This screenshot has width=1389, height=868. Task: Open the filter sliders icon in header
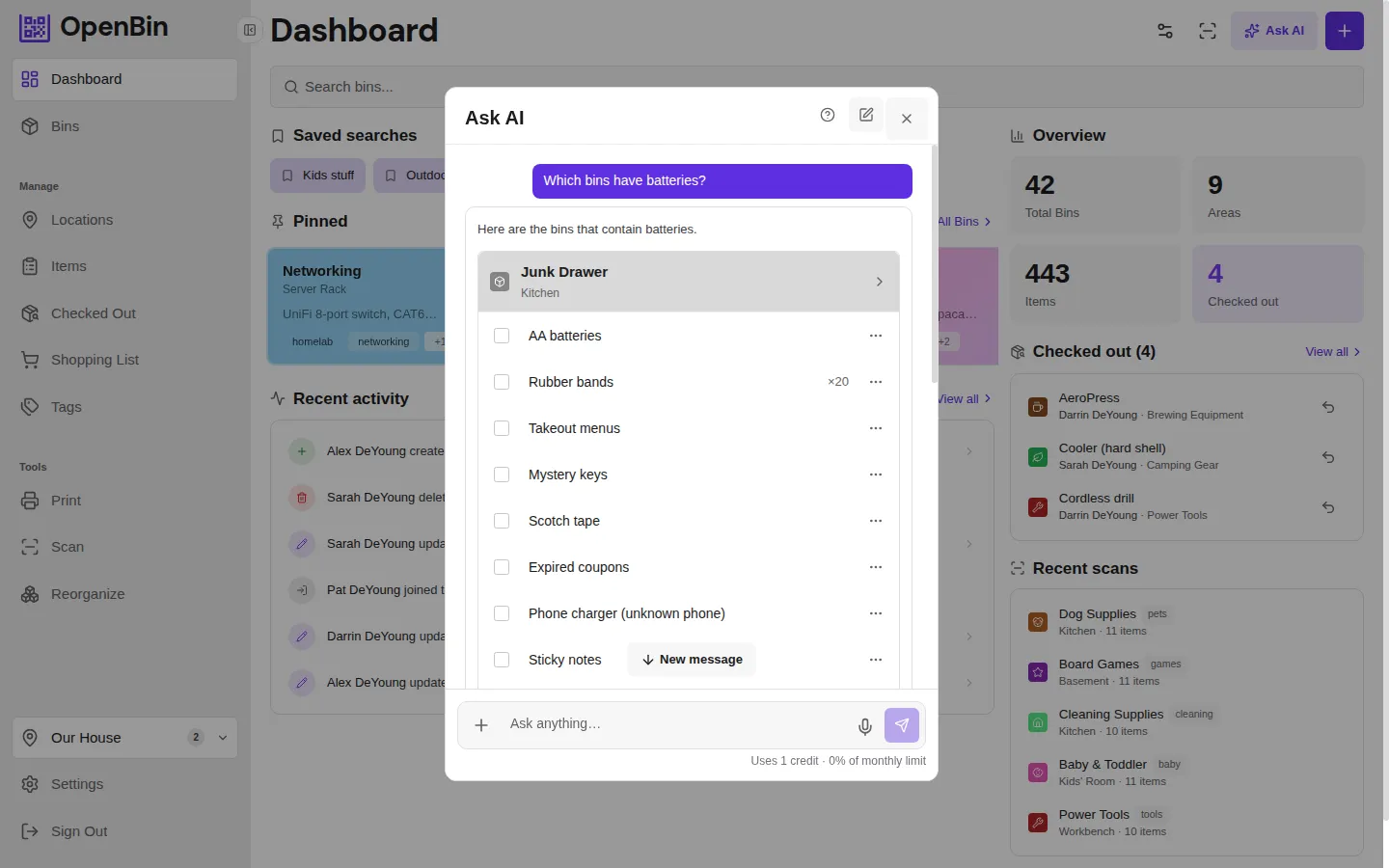[1165, 31]
